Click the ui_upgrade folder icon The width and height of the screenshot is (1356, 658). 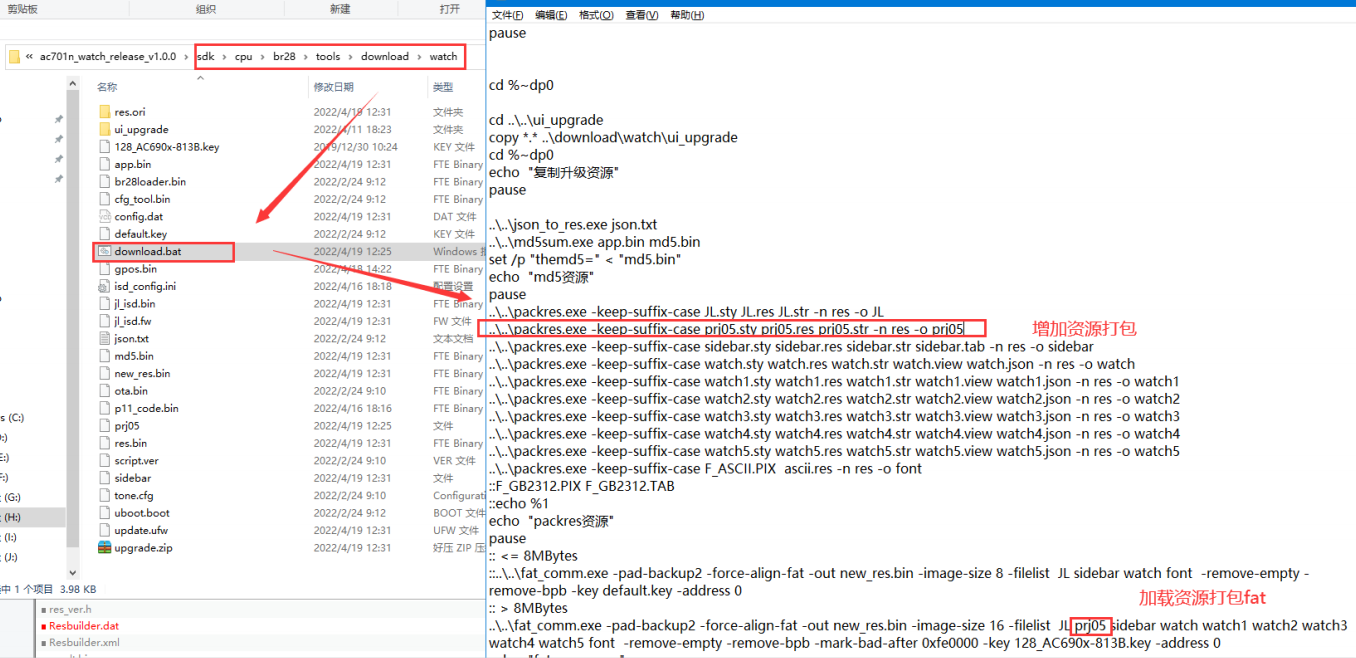[x=106, y=129]
